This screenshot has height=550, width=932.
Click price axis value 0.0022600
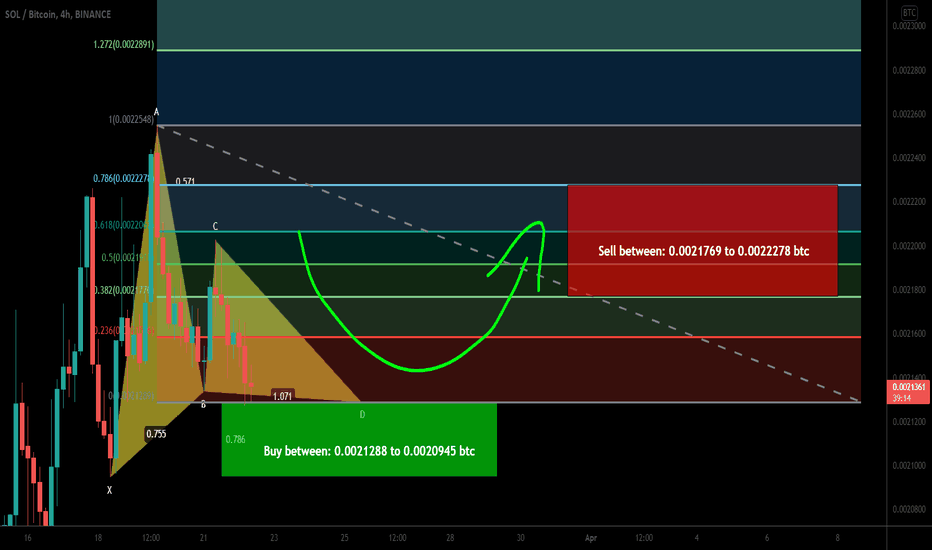point(909,114)
